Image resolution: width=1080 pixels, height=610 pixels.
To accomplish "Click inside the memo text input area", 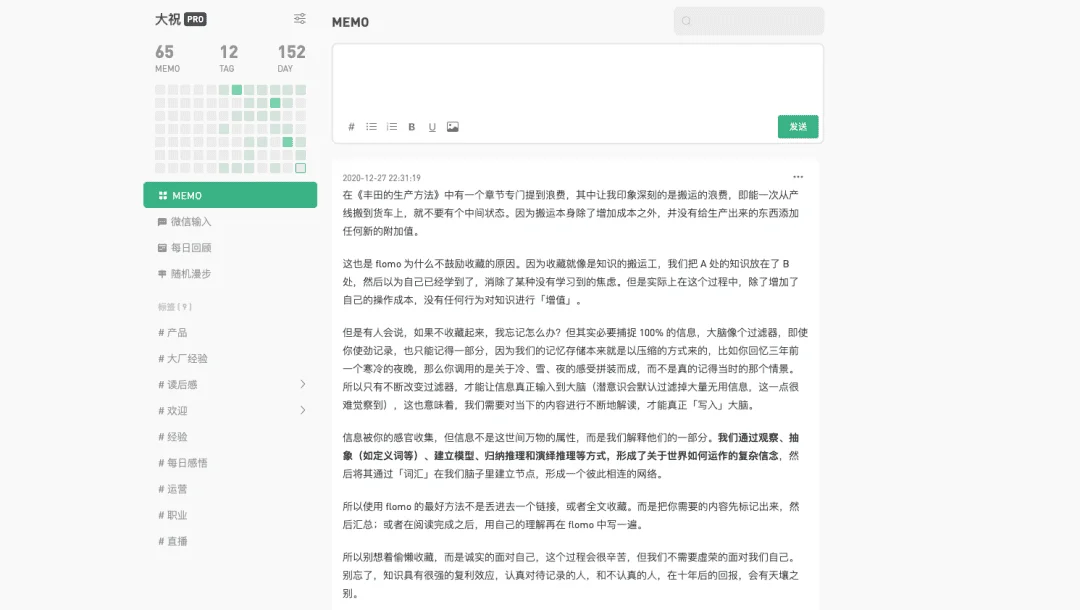I will coord(577,80).
